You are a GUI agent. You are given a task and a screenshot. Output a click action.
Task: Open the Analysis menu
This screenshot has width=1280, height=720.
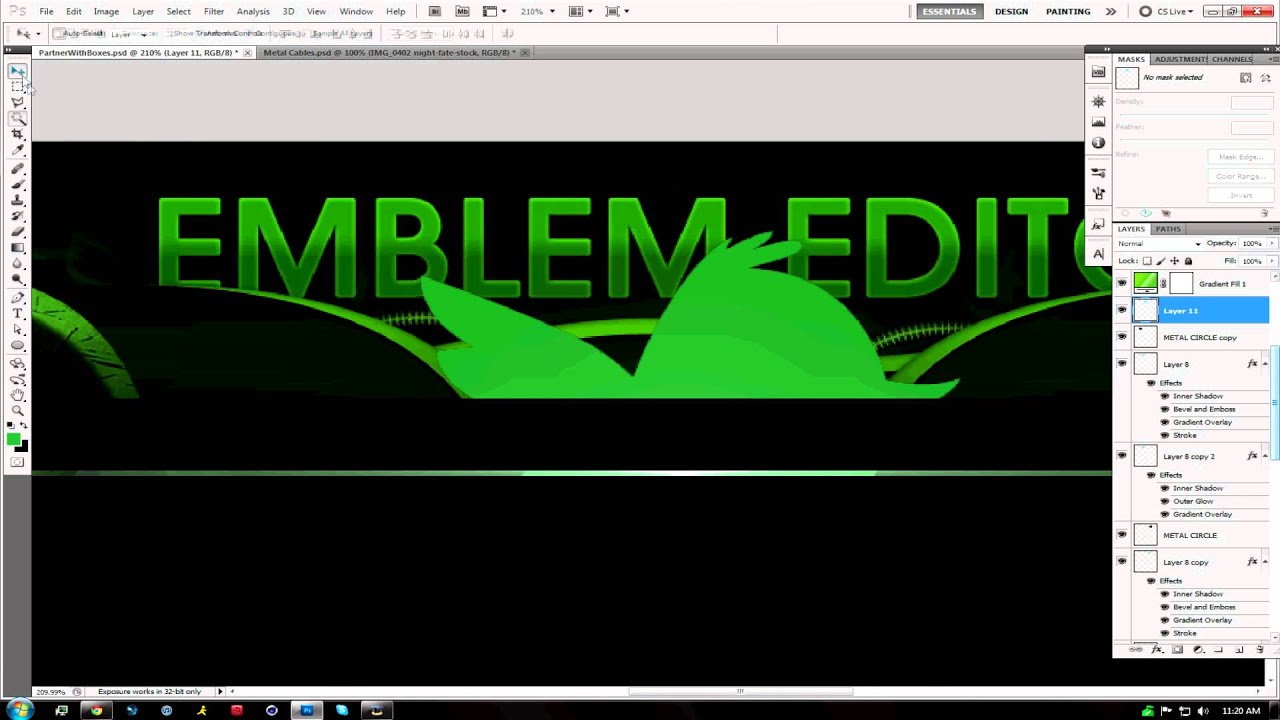253,11
